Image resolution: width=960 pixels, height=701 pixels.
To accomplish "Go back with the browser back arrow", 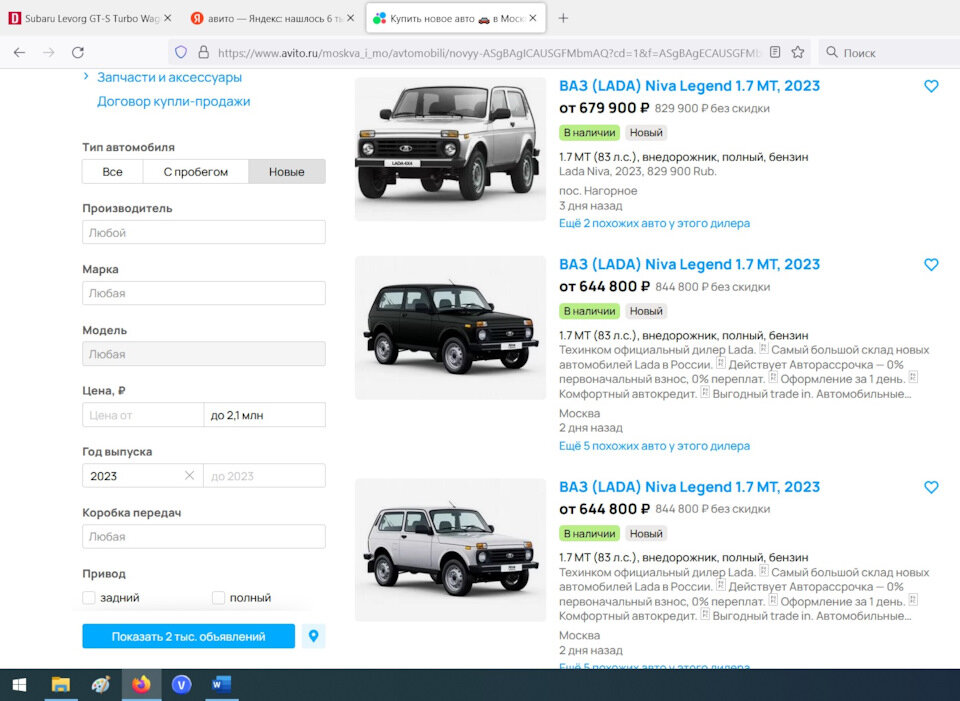I will pos(20,53).
